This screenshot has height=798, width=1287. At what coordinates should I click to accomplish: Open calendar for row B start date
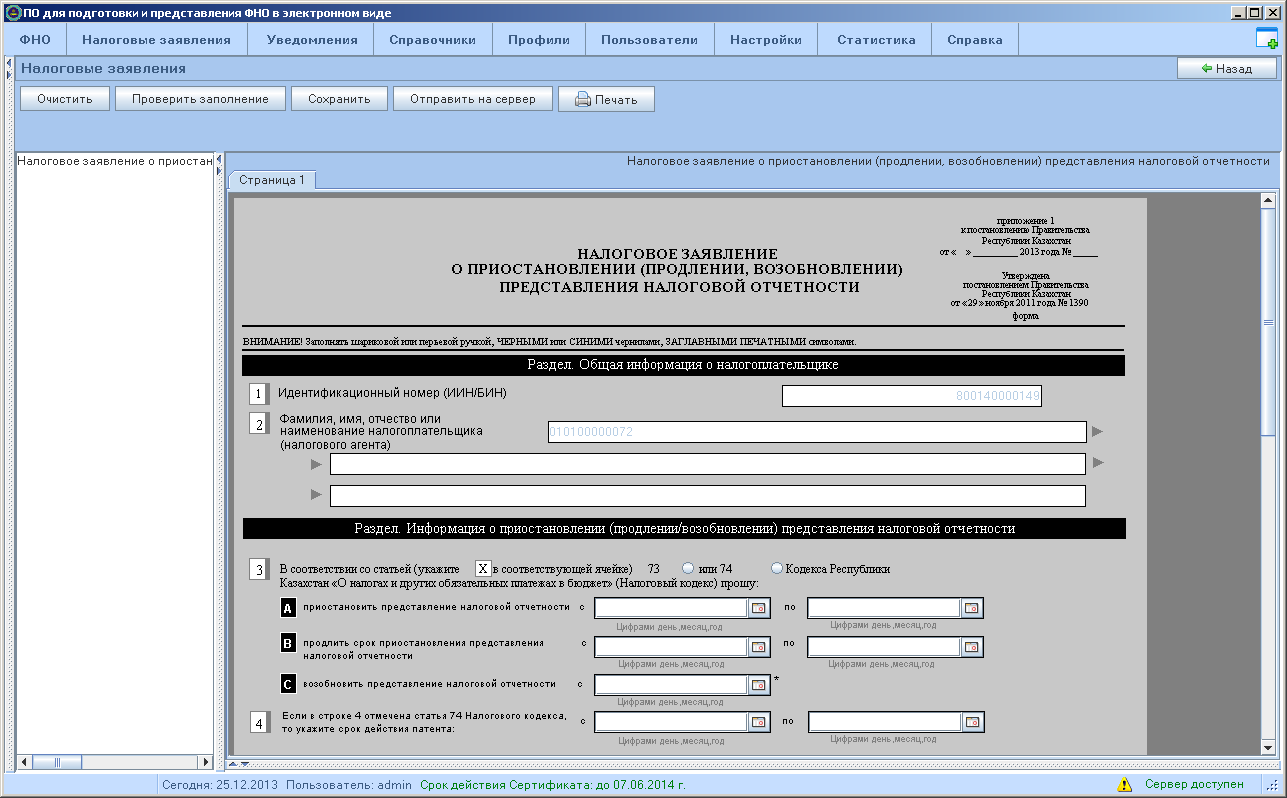tap(759, 647)
